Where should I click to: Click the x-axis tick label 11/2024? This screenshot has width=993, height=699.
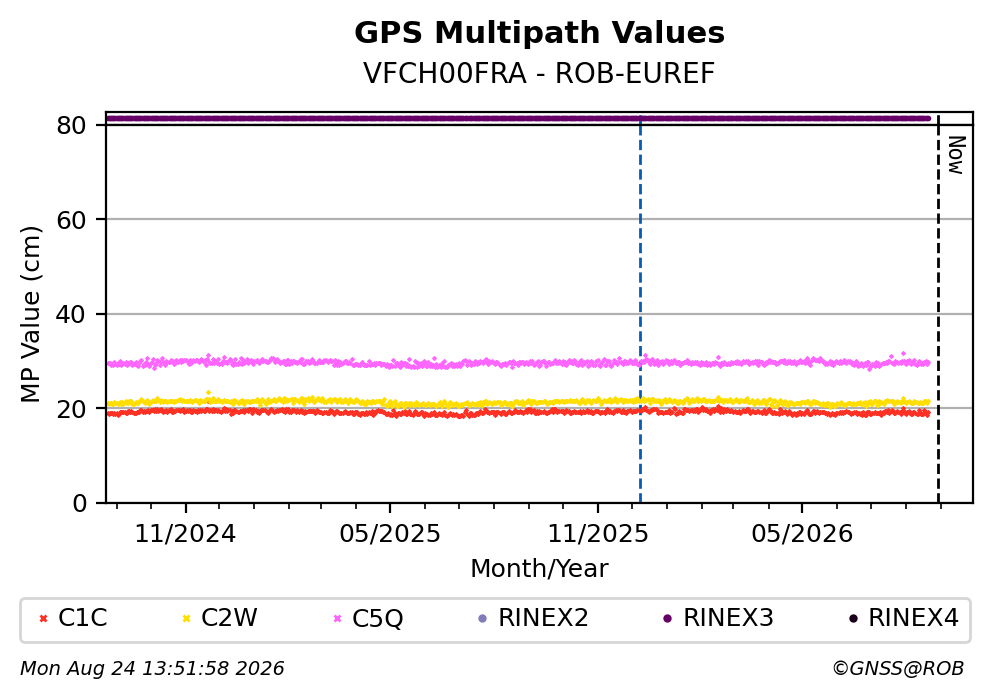click(186, 534)
